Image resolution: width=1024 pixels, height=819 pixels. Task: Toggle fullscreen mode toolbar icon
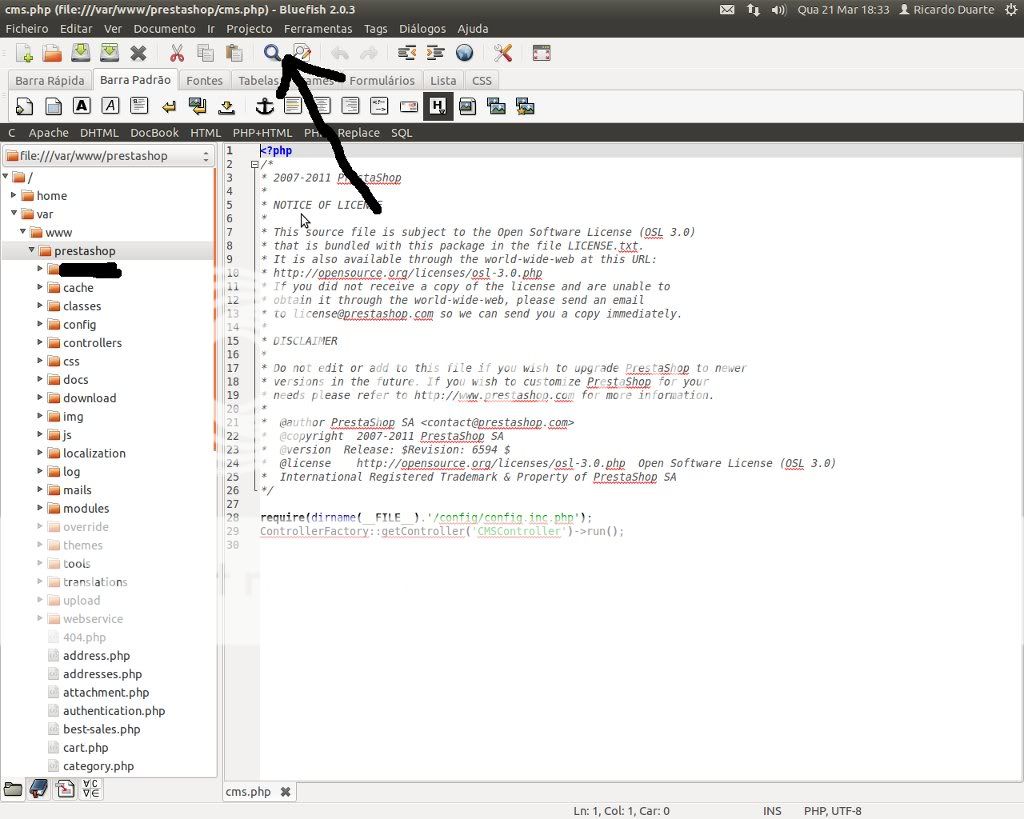point(541,53)
